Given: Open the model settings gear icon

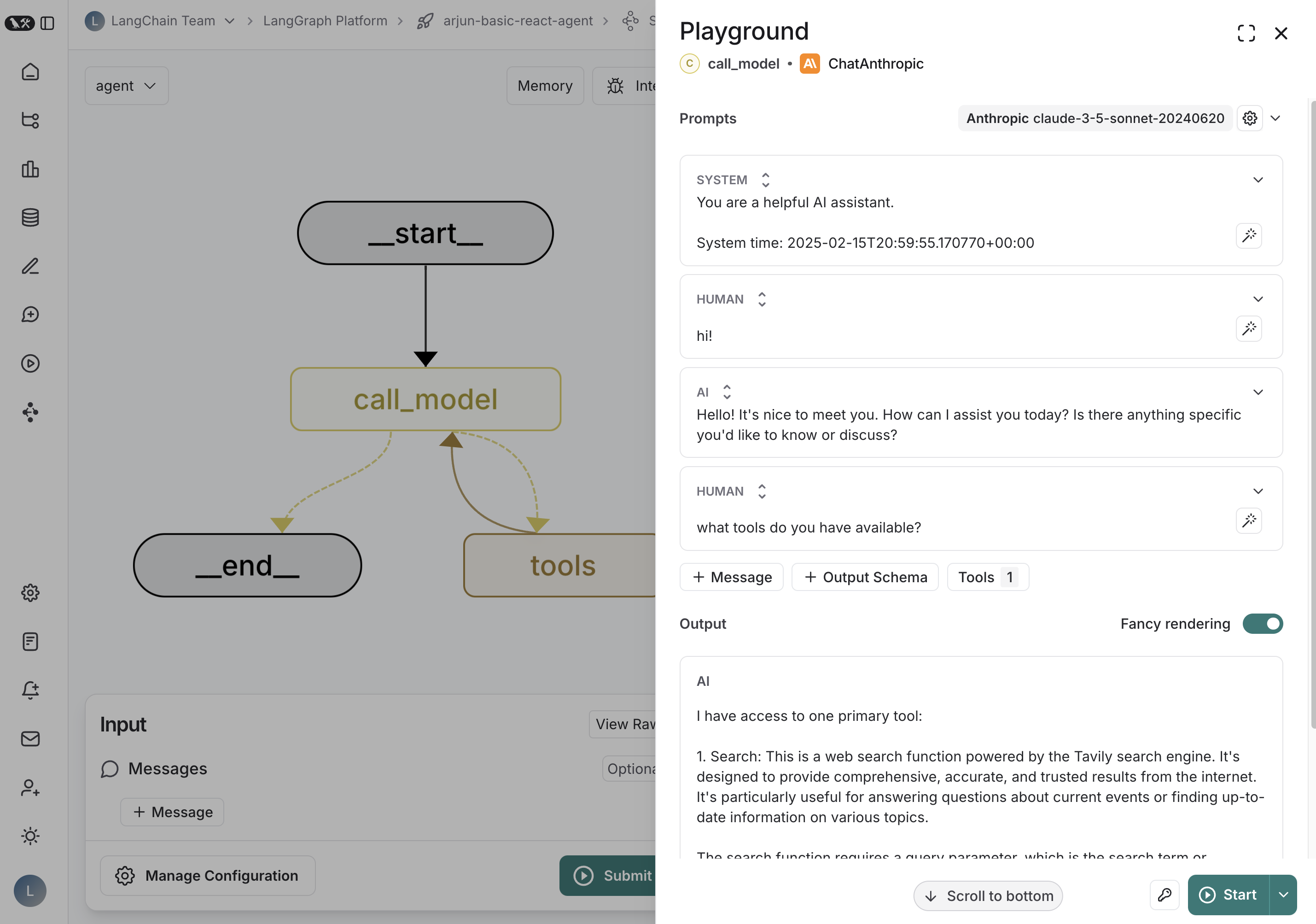Looking at the screenshot, I should (1250, 118).
